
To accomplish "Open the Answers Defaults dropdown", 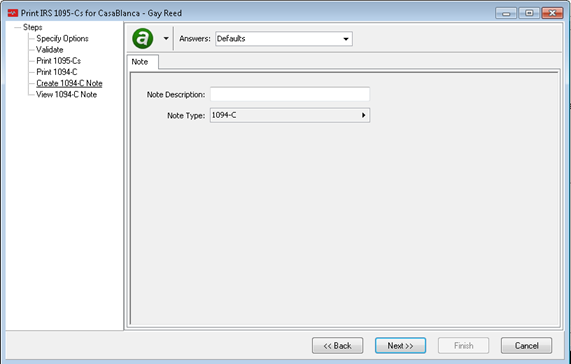I will coord(284,39).
